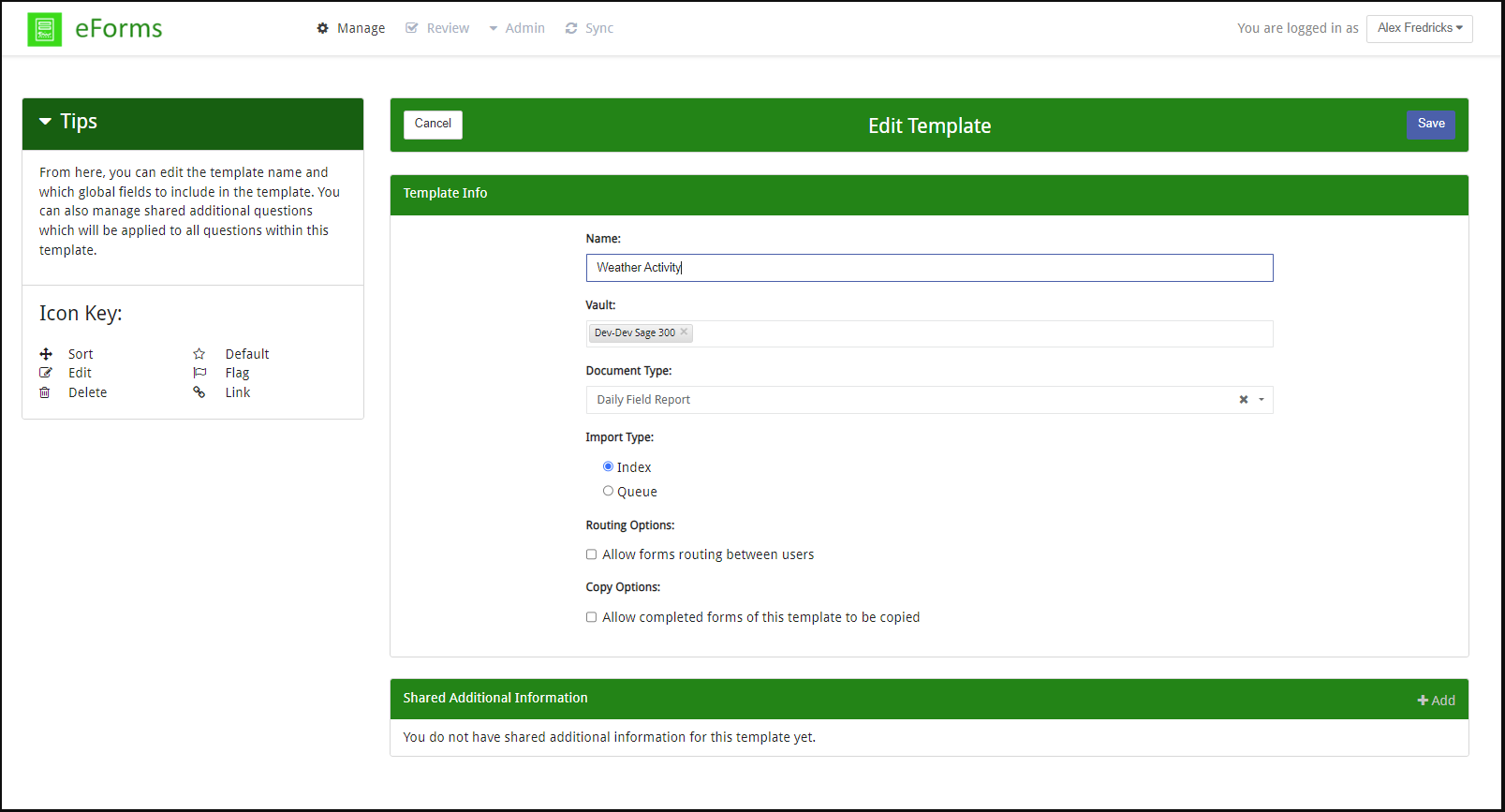Click the Import Type label
The width and height of the screenshot is (1505, 812).
[x=620, y=437]
